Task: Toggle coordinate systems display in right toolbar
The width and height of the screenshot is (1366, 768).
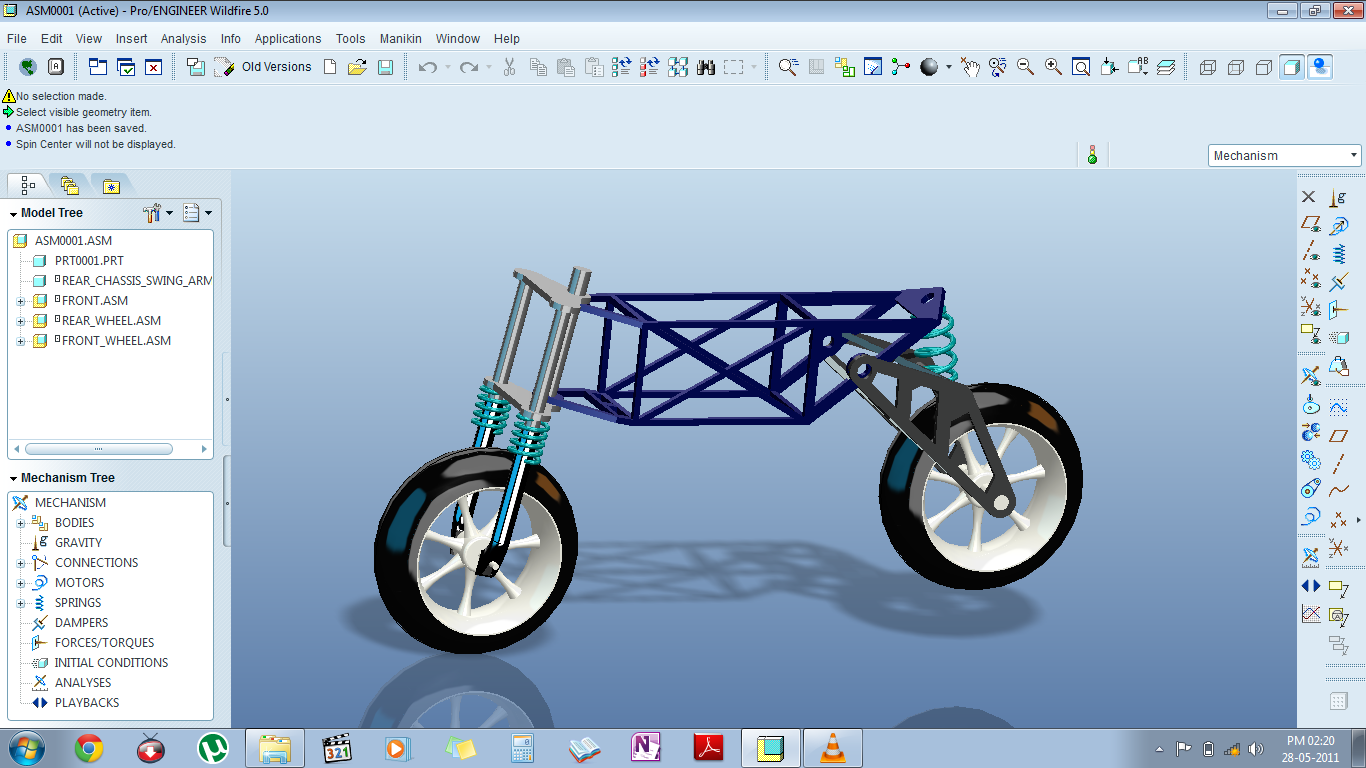Action: 1310,309
